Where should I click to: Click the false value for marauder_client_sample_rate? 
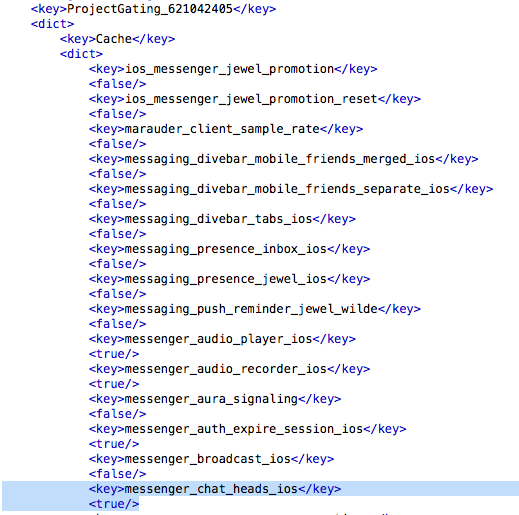coord(117,144)
